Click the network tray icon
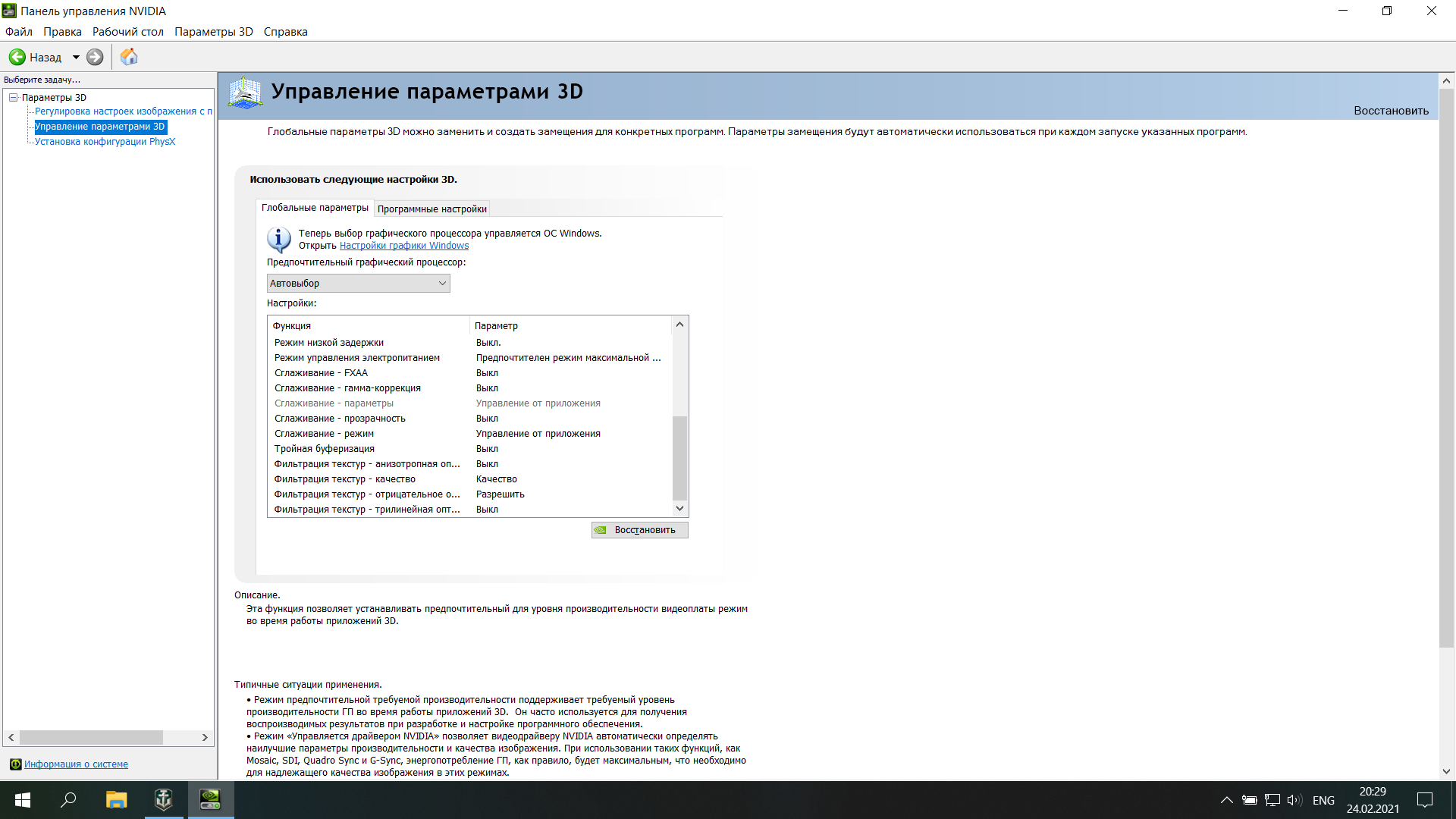Viewport: 1456px width, 819px height. pos(1272,800)
